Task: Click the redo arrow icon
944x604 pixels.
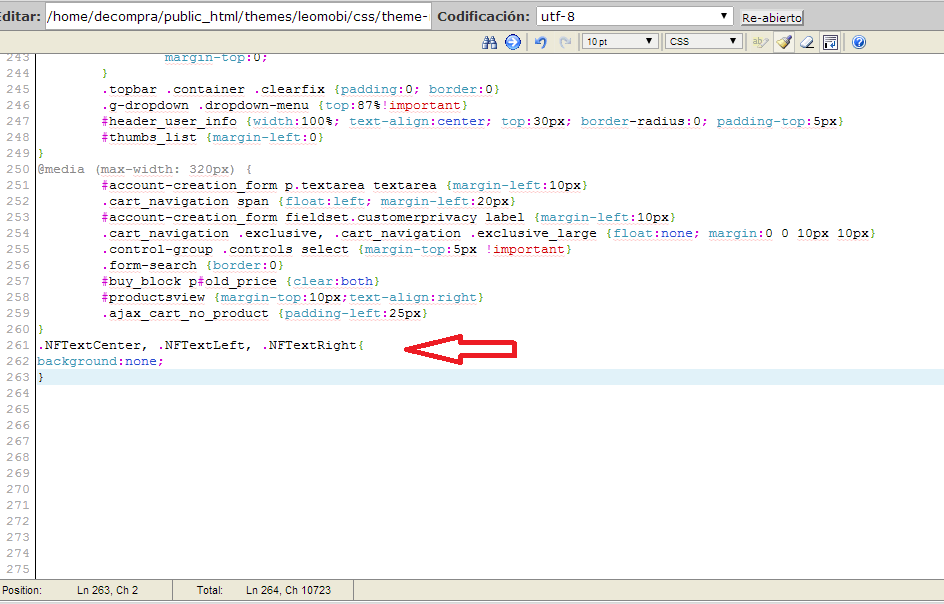Action: [565, 42]
